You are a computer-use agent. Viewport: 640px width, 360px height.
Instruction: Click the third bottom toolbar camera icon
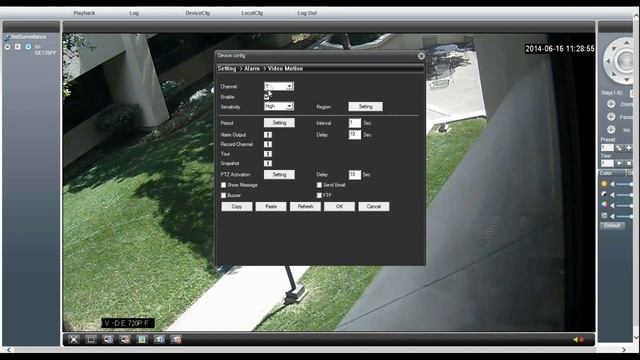(108, 339)
